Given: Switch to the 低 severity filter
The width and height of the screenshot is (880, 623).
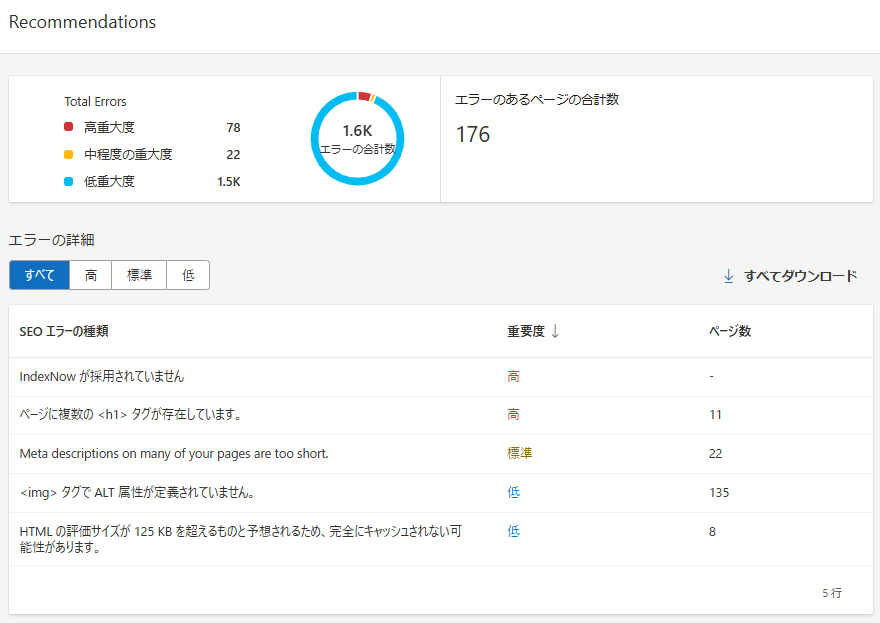Looking at the screenshot, I should pos(188,275).
